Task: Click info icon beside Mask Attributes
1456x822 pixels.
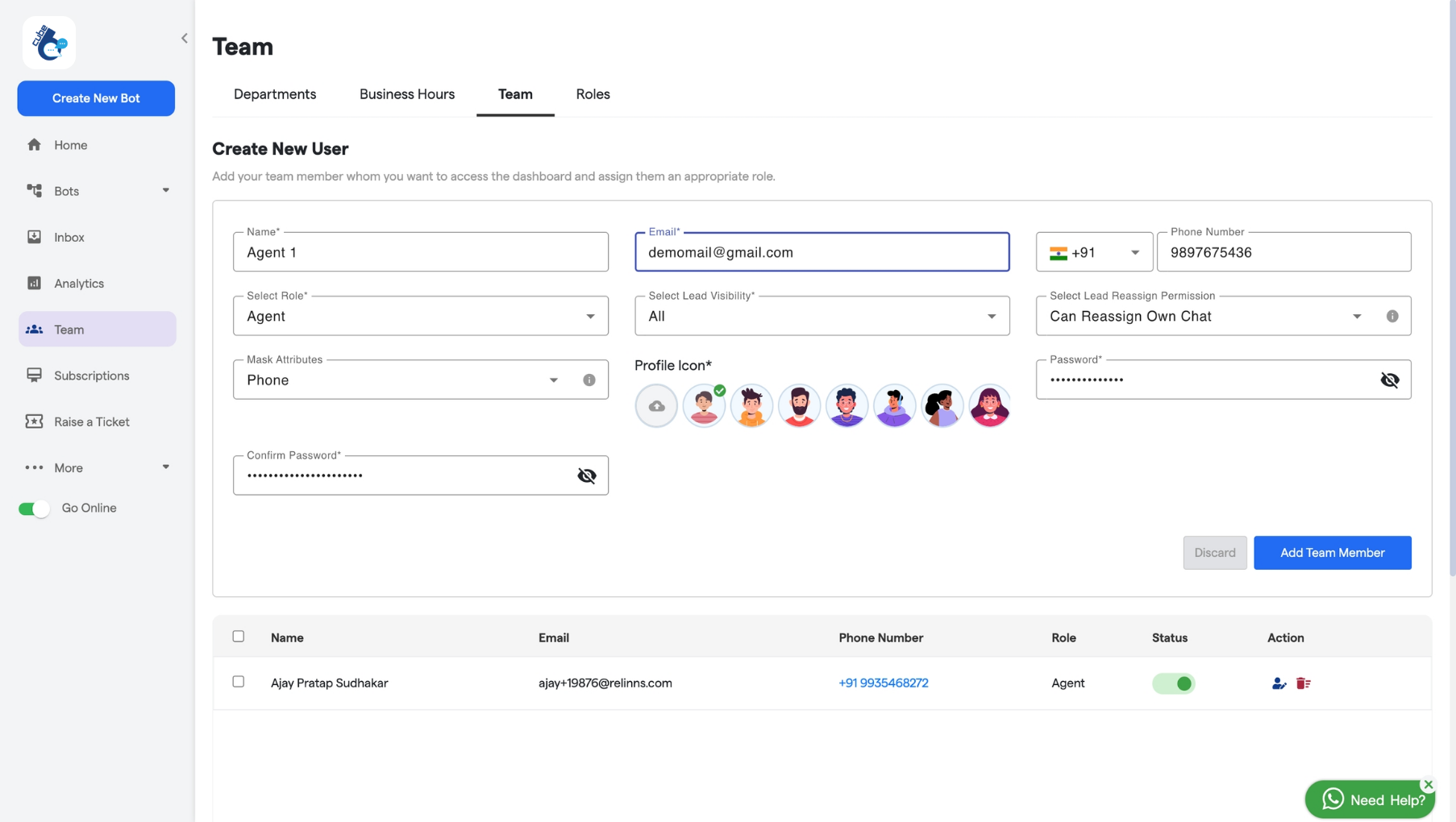Action: point(589,380)
